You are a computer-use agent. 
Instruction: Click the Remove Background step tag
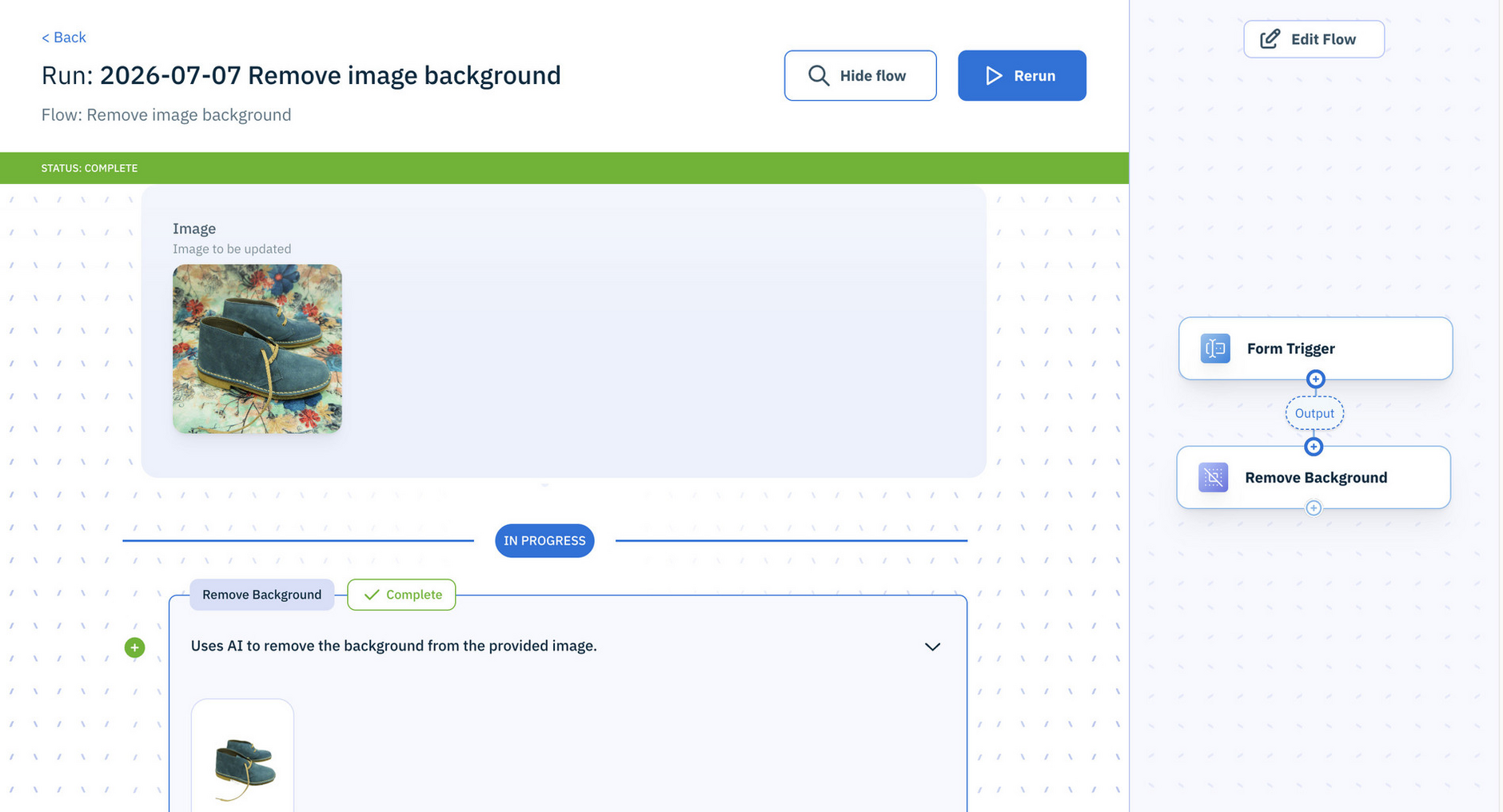(x=261, y=595)
